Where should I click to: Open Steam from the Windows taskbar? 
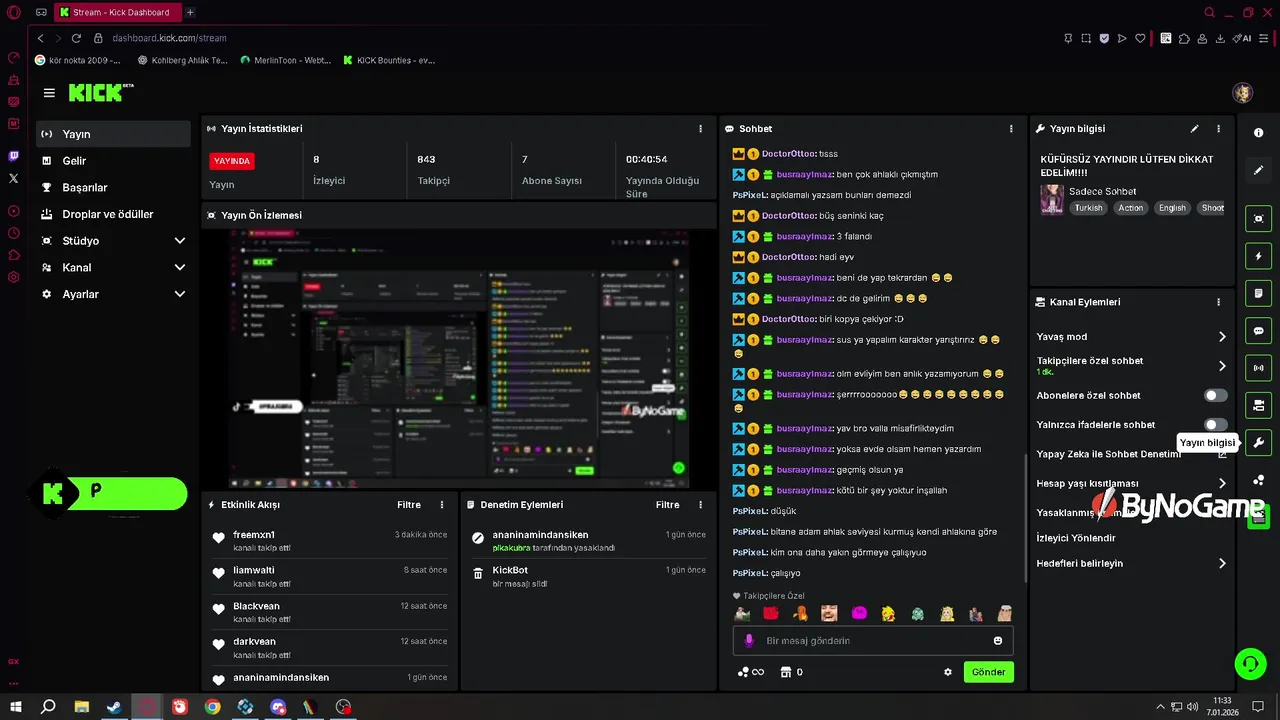(x=114, y=707)
